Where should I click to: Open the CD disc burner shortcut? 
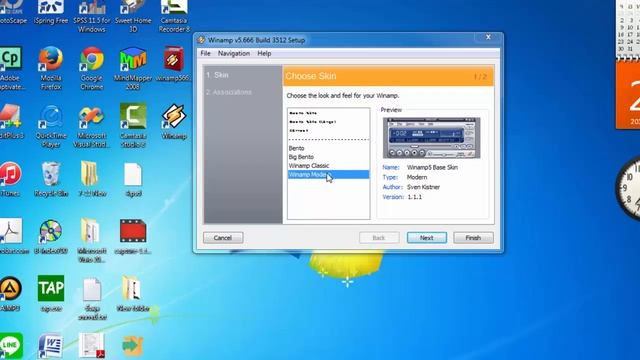pyautogui.click(x=51, y=236)
